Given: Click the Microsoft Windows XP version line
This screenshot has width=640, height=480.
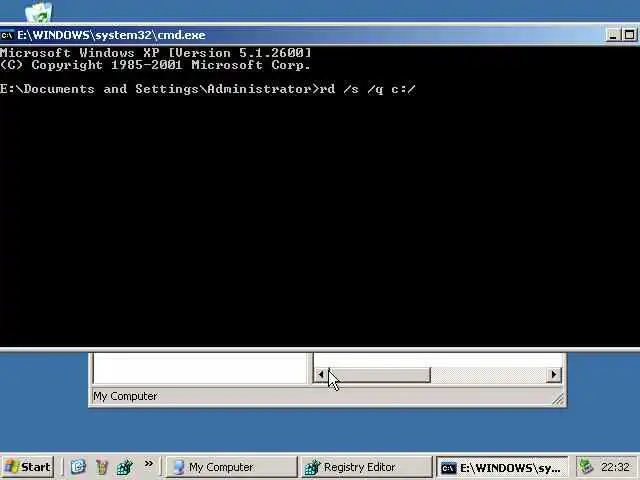Looking at the screenshot, I should click(x=156, y=53).
